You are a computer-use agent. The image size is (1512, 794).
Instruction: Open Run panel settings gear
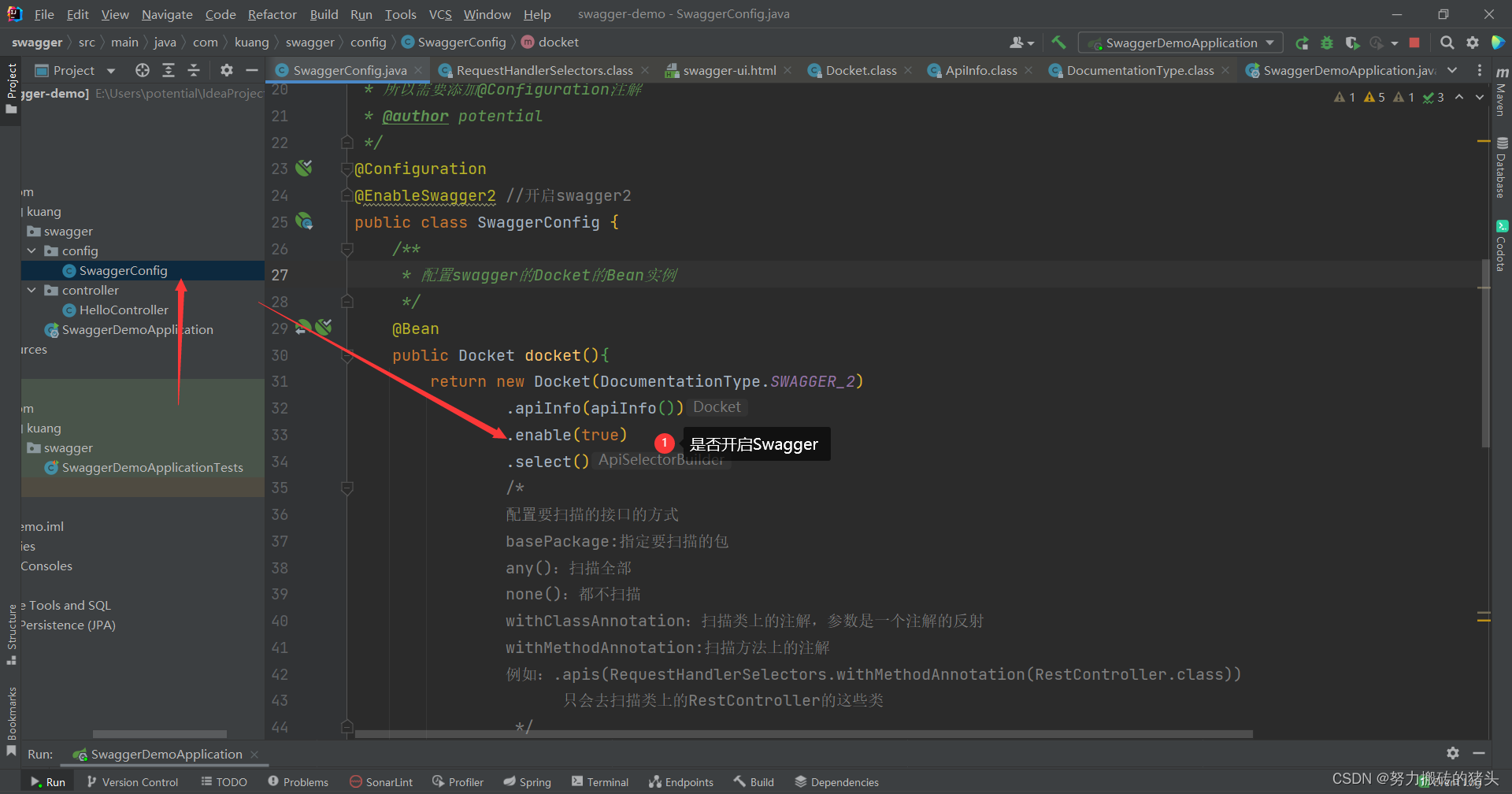[x=1453, y=753]
